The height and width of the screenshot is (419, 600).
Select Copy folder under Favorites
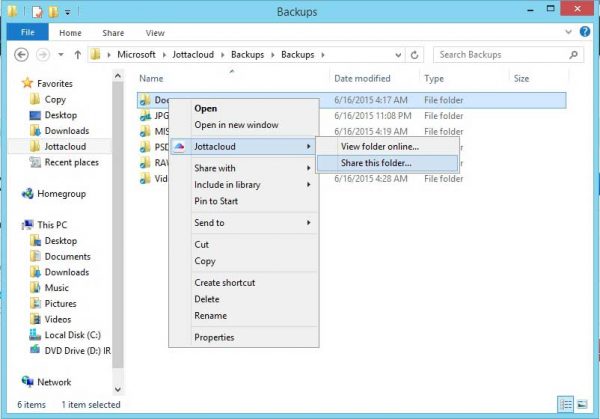[55, 99]
